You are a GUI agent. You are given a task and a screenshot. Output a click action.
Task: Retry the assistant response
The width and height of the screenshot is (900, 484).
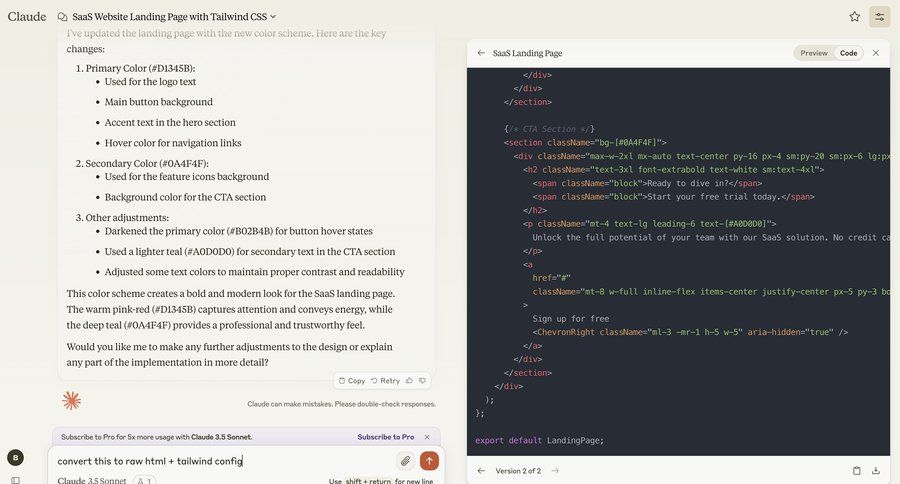[x=385, y=381]
